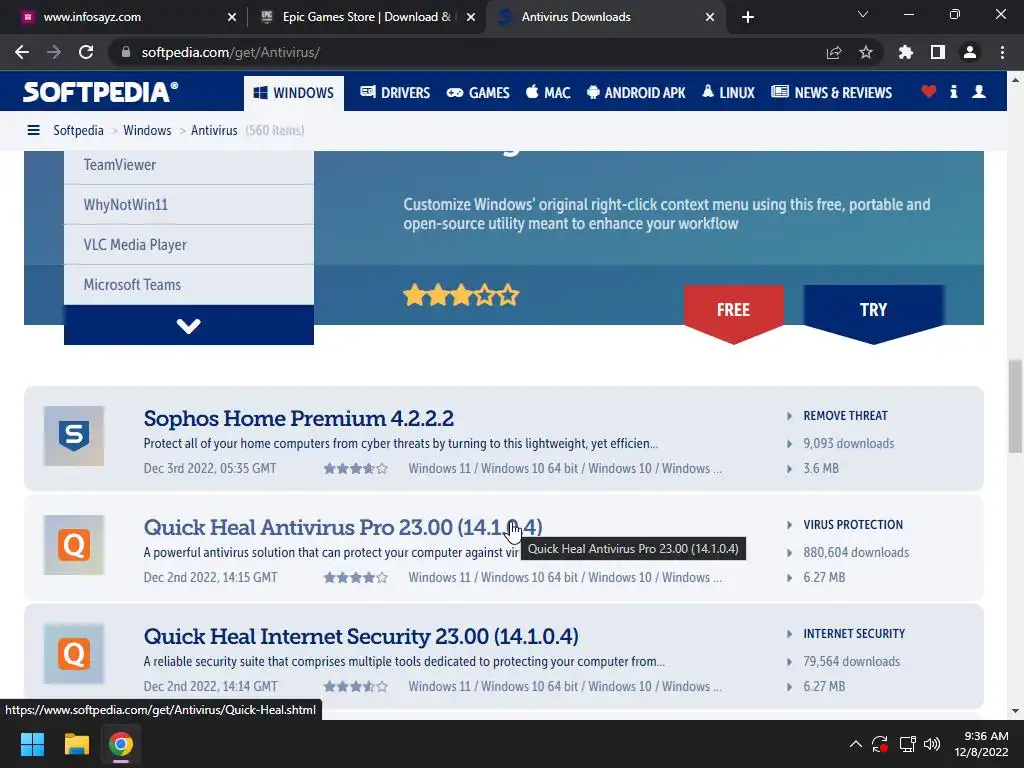The image size is (1024, 768).
Task: Close the Antivirus Downloads tab
Action: click(710, 17)
